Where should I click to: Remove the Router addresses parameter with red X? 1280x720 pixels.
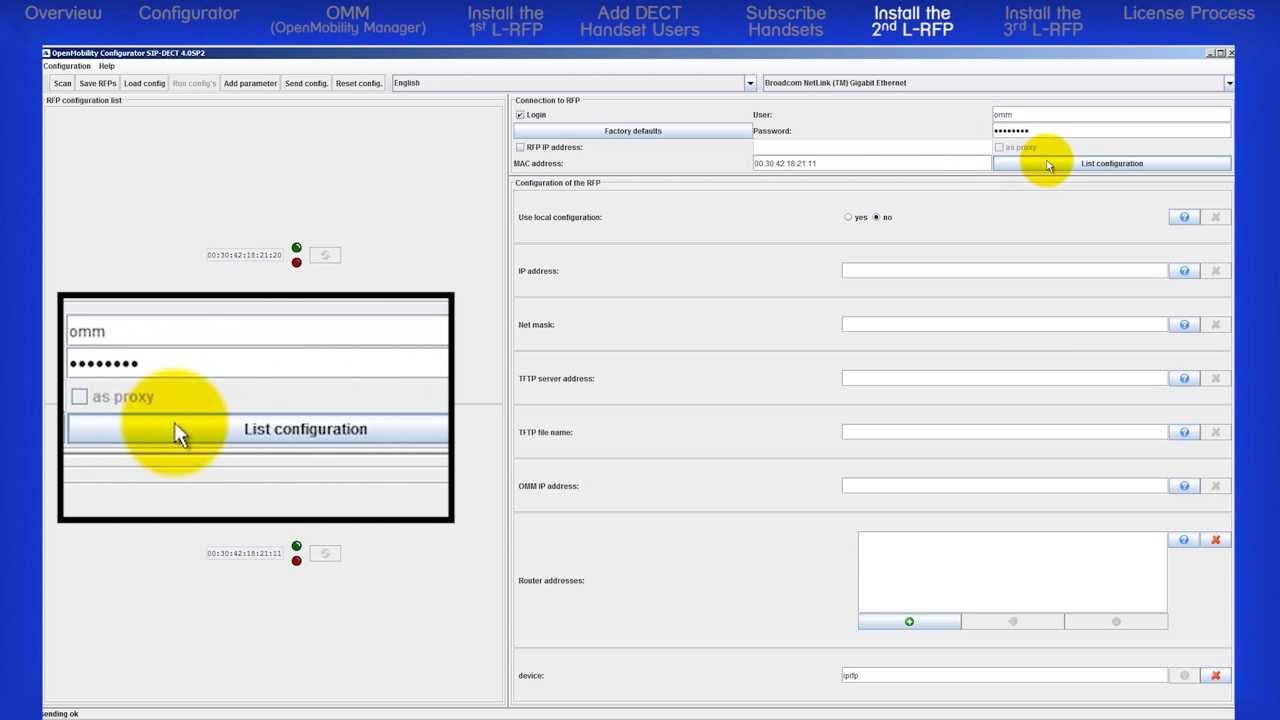point(1216,540)
